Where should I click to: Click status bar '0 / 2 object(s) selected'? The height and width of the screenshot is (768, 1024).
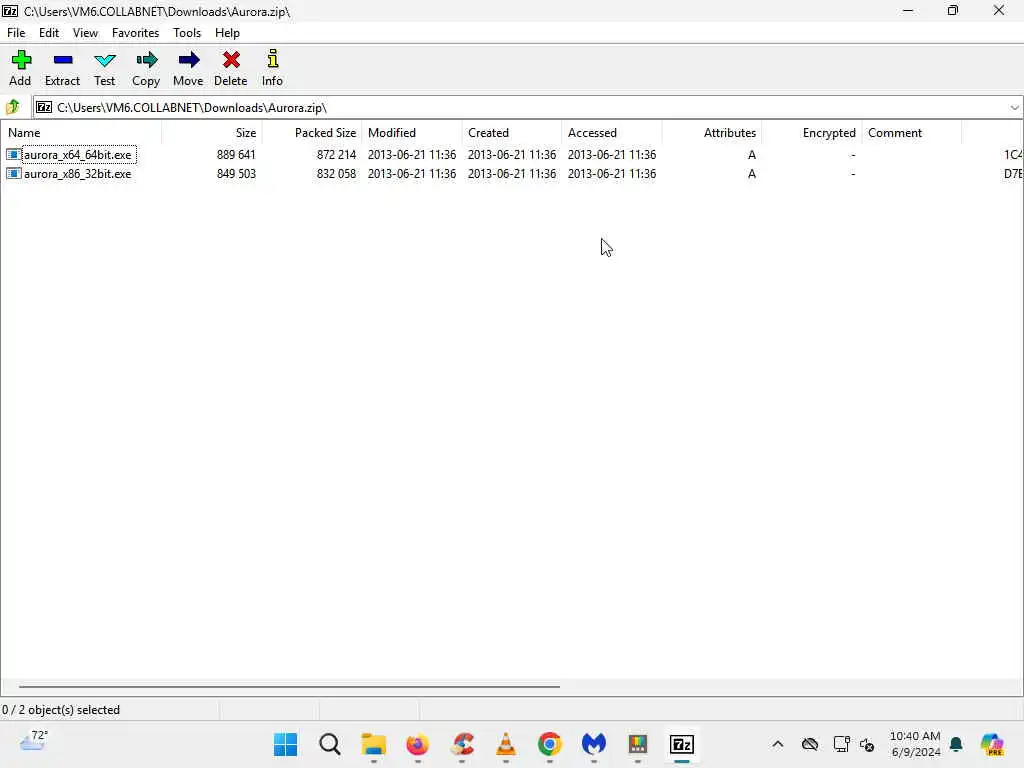coord(61,710)
